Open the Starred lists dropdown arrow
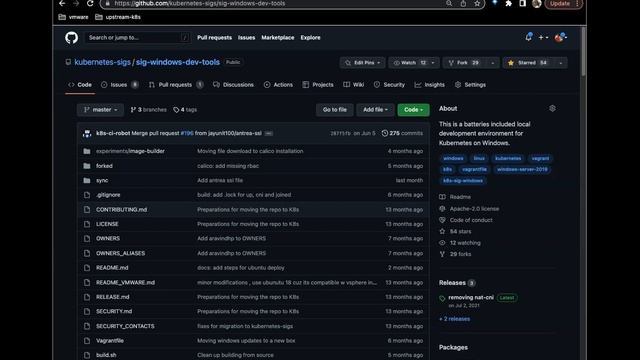 (x=561, y=63)
